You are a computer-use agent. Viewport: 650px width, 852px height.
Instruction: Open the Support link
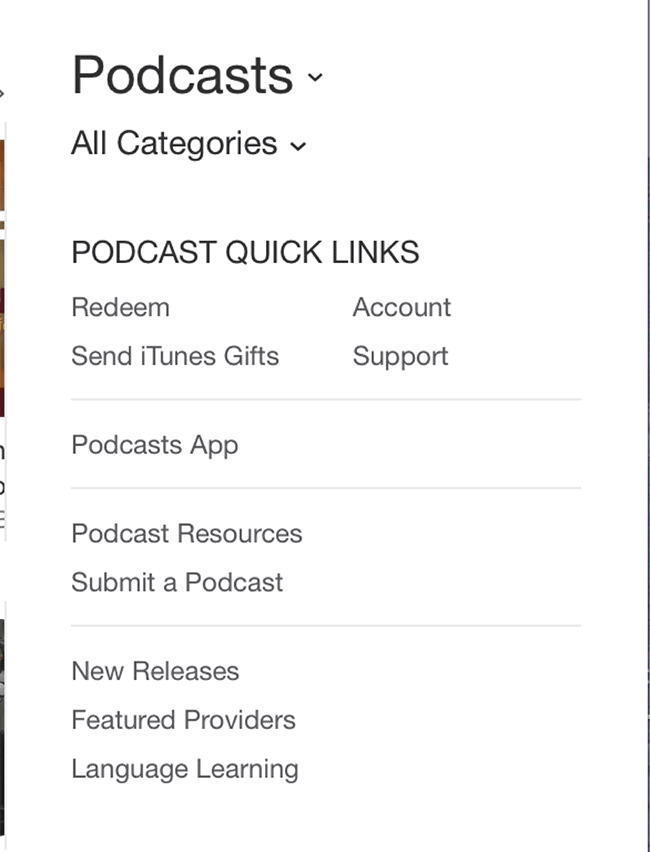(x=401, y=358)
